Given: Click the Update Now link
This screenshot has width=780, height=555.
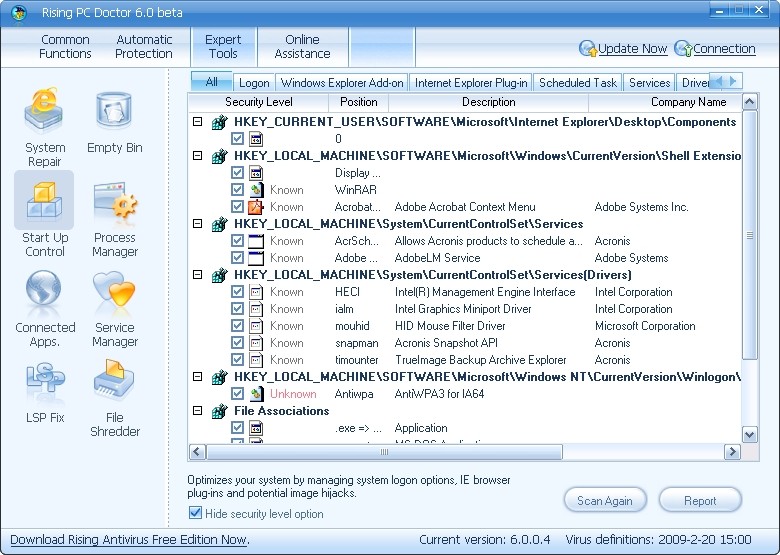Looking at the screenshot, I should [632, 49].
